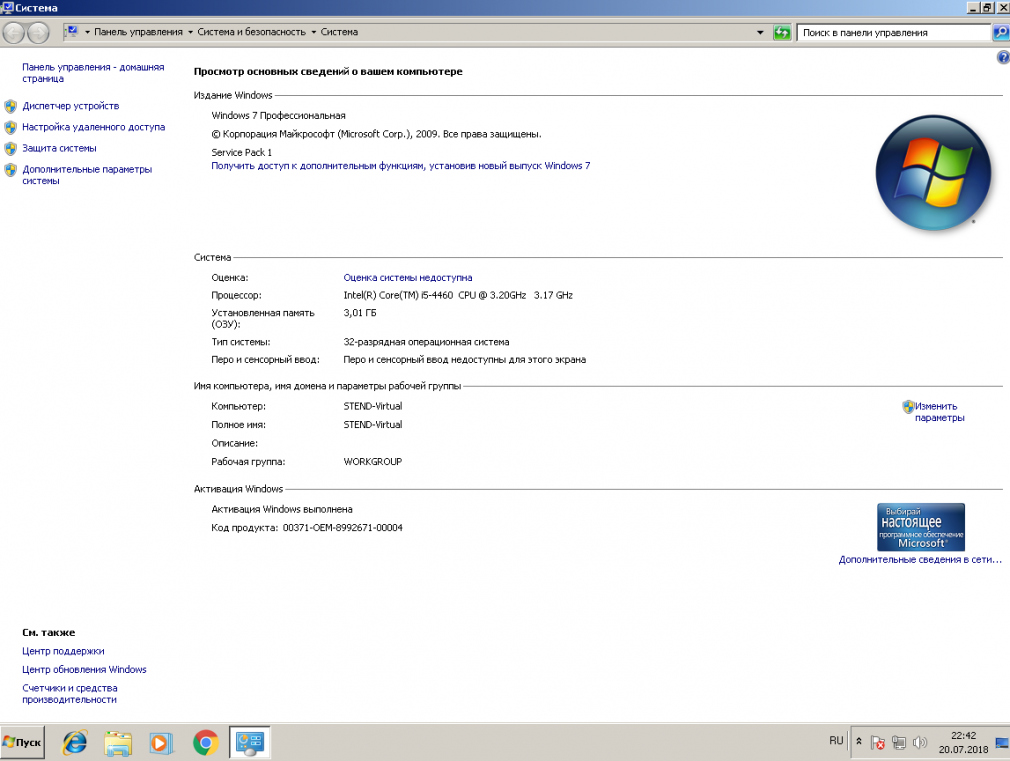Screen dimensions: 1010x761
Task: Go to Панель управления breadcrumb
Action: 138,32
